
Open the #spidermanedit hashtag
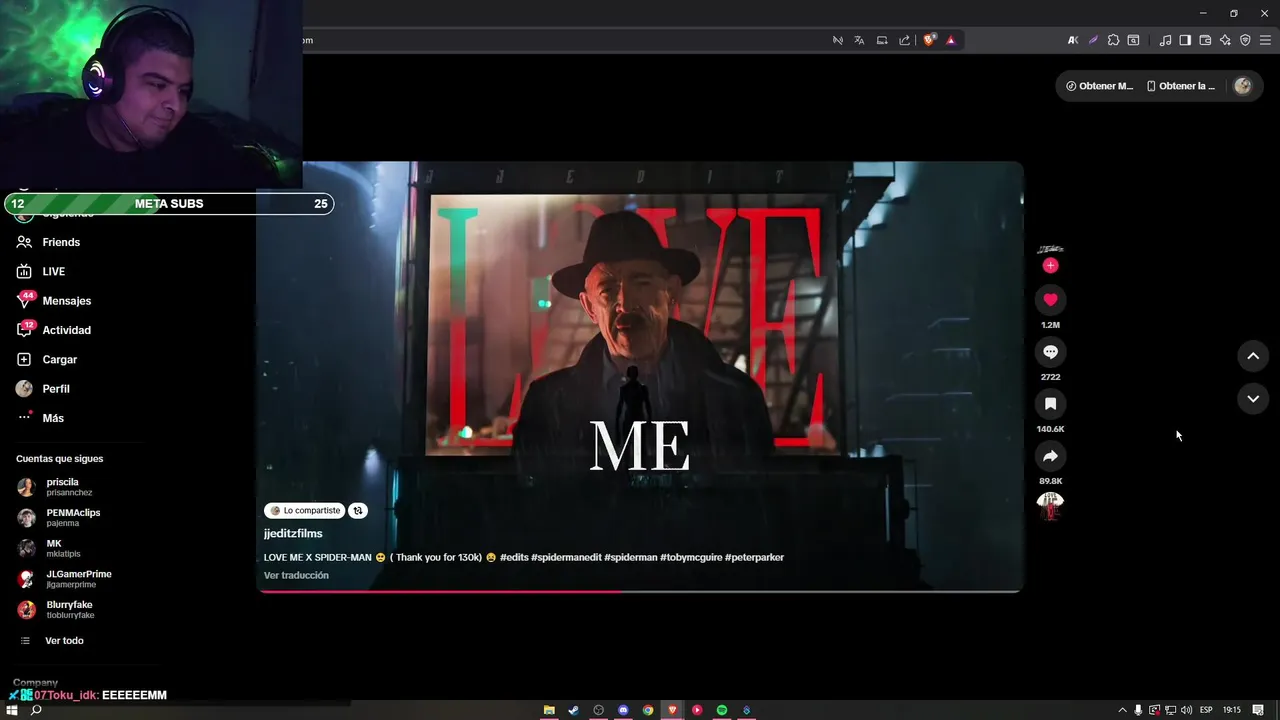click(x=566, y=557)
